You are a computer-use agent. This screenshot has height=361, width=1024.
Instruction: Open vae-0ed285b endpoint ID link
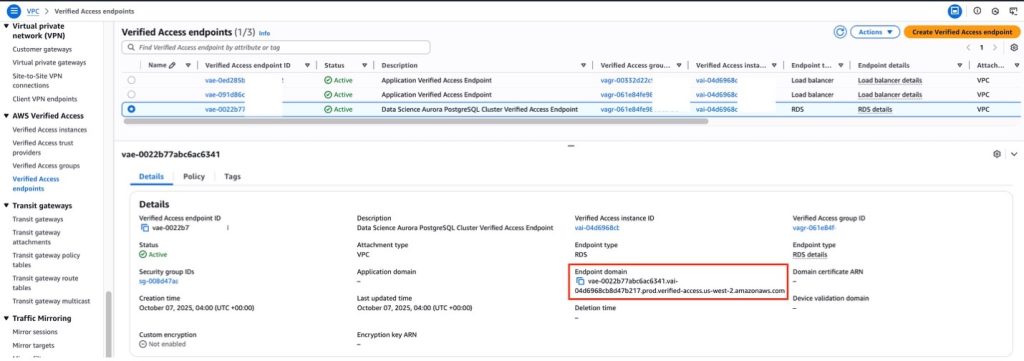(225, 80)
